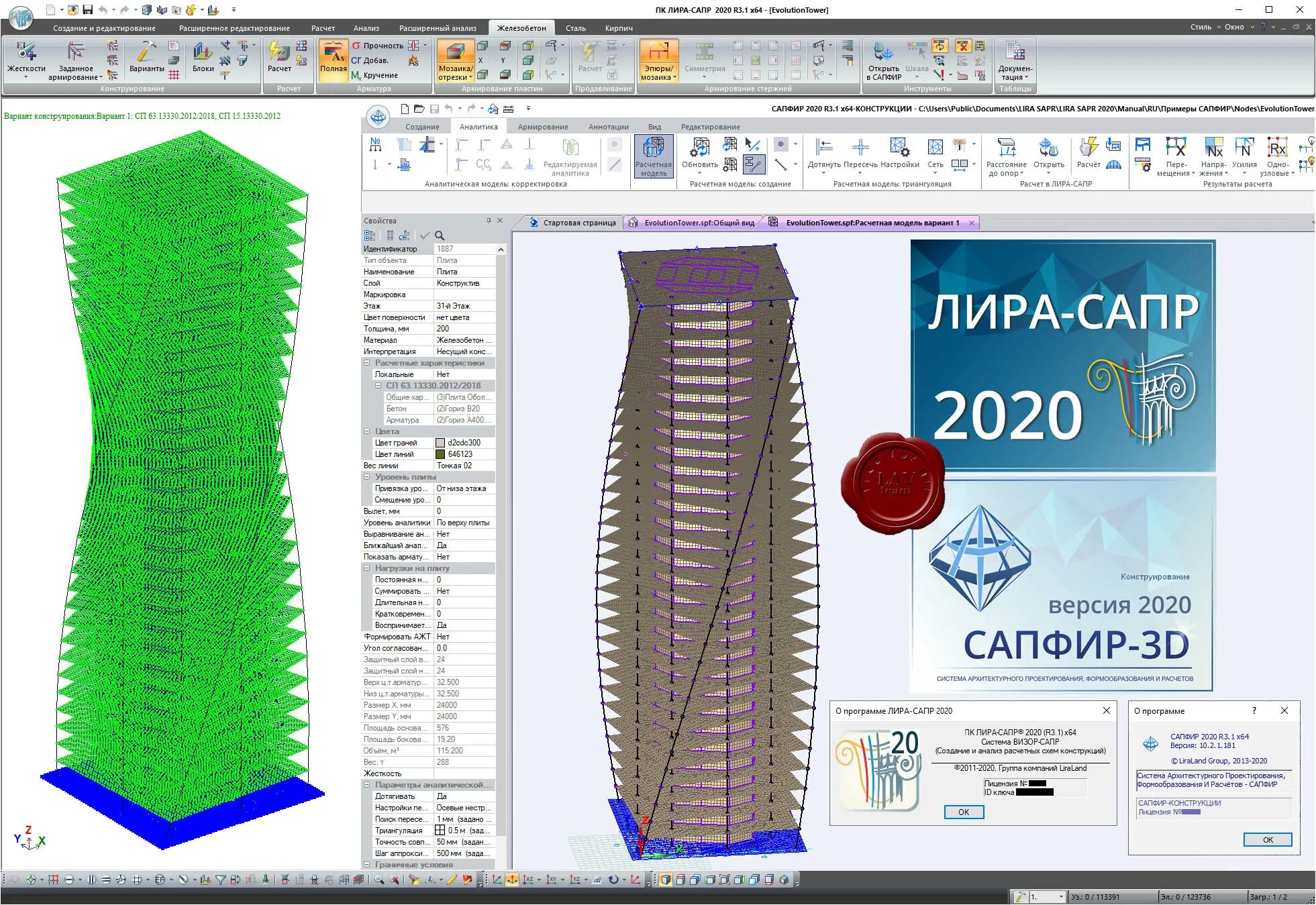Click the save diskette icon in top toolbar
This screenshot has height=905, width=1316.
click(x=87, y=10)
